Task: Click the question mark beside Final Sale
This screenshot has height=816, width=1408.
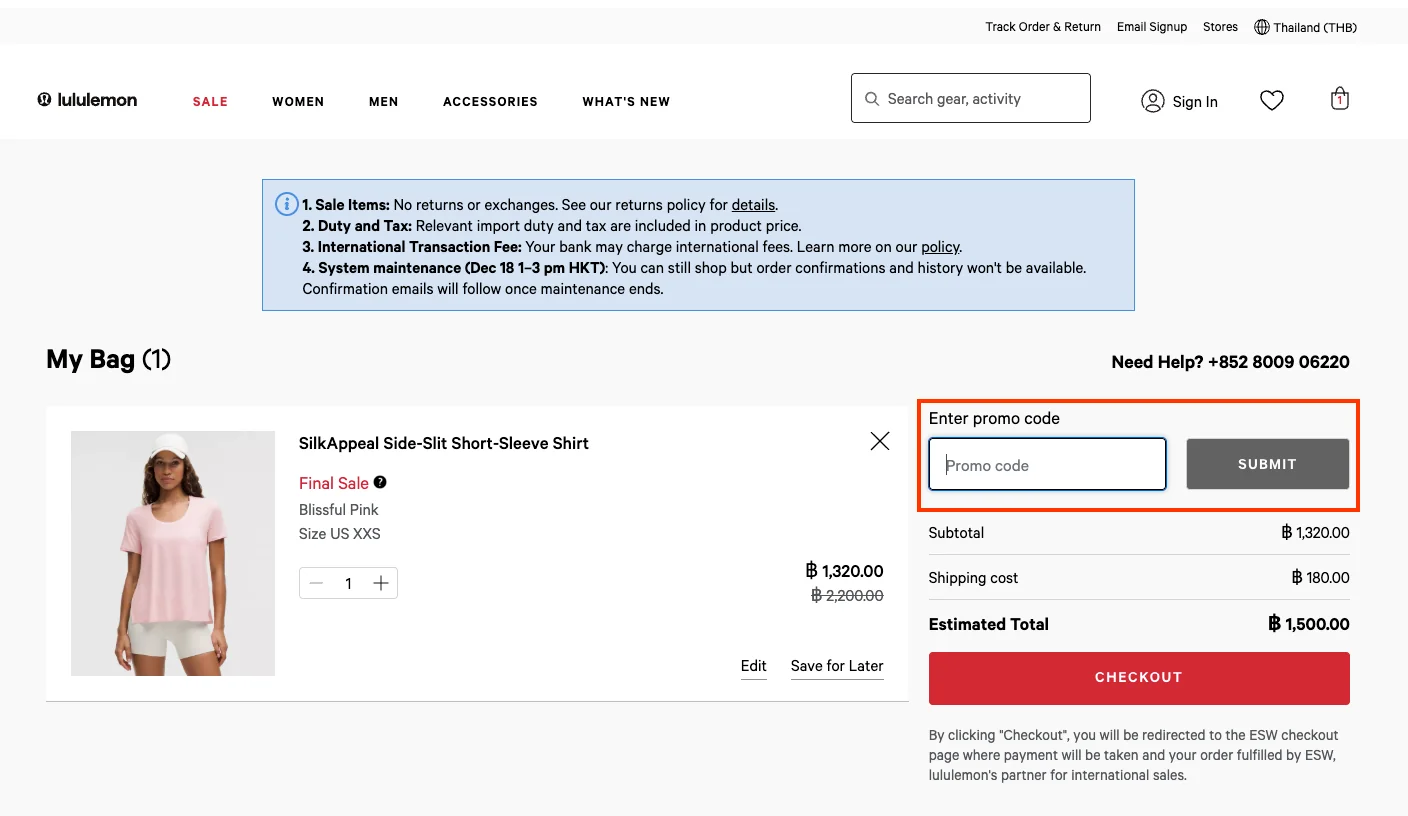Action: pyautogui.click(x=380, y=482)
